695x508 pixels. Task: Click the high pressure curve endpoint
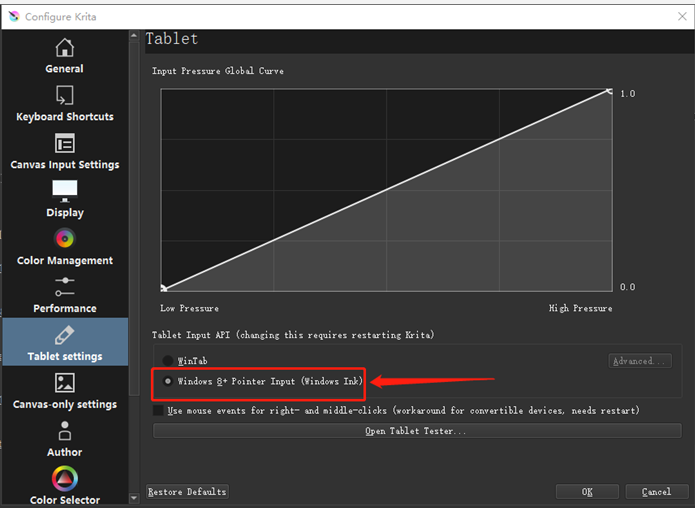pyautogui.click(x=609, y=91)
